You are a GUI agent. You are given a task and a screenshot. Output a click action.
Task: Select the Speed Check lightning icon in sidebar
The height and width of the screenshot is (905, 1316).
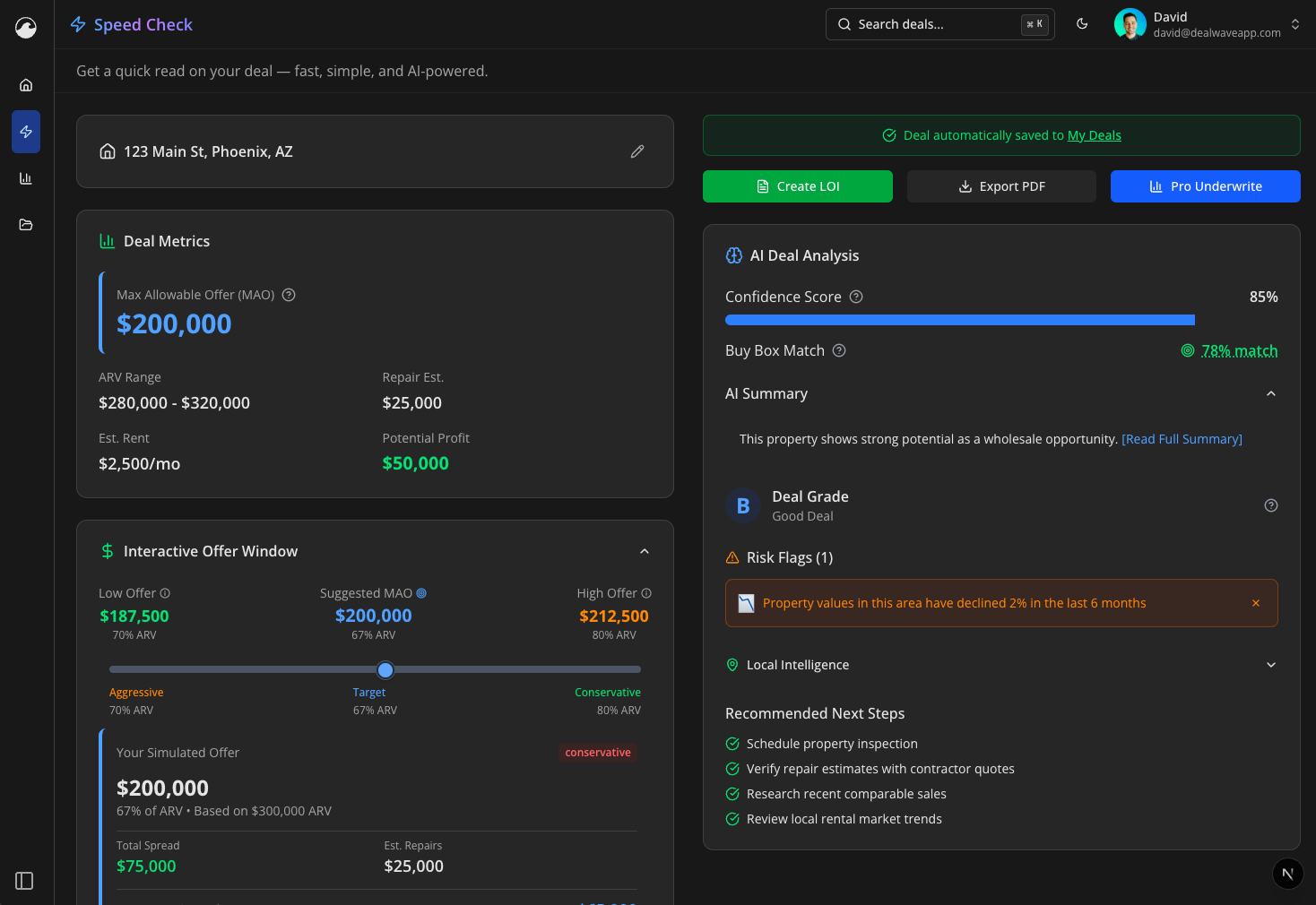tap(26, 132)
